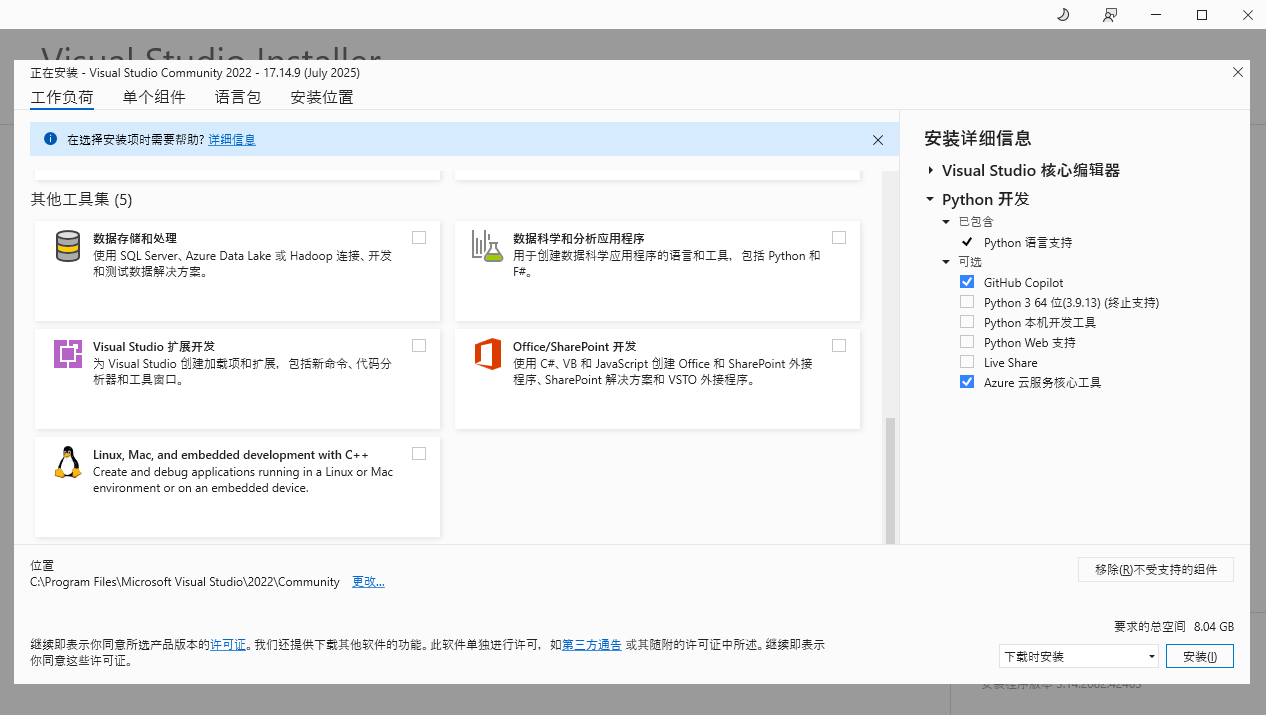Enable Live Share checkbox

pyautogui.click(x=967, y=362)
